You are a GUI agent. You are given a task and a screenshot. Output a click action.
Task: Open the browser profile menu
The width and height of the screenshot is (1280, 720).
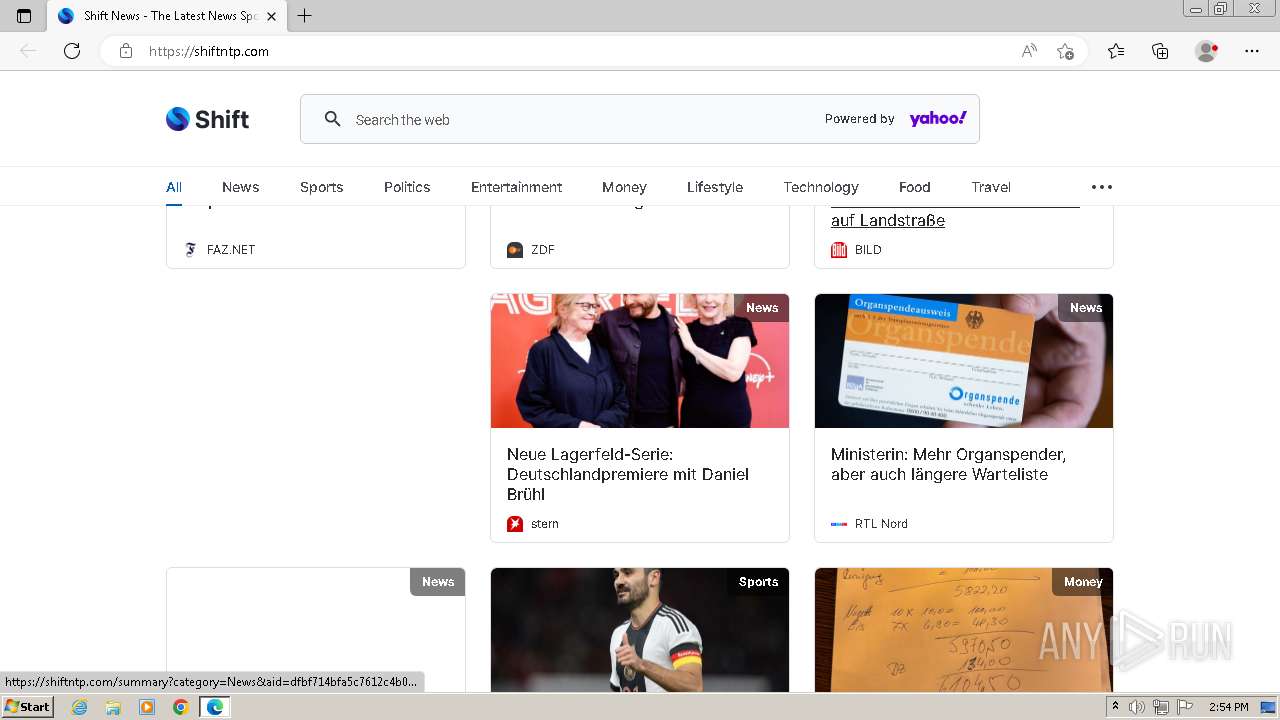coord(1207,51)
